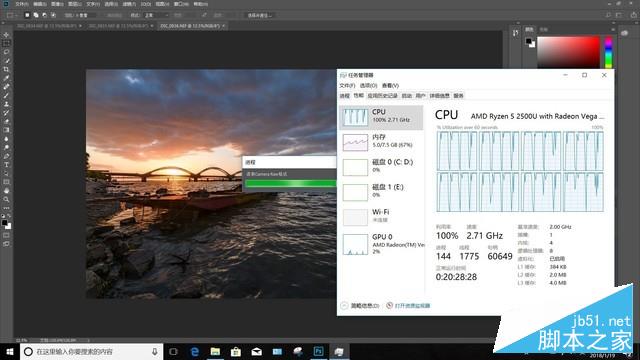Select the Rectangle shape tool

pyautogui.click(x=6, y=182)
